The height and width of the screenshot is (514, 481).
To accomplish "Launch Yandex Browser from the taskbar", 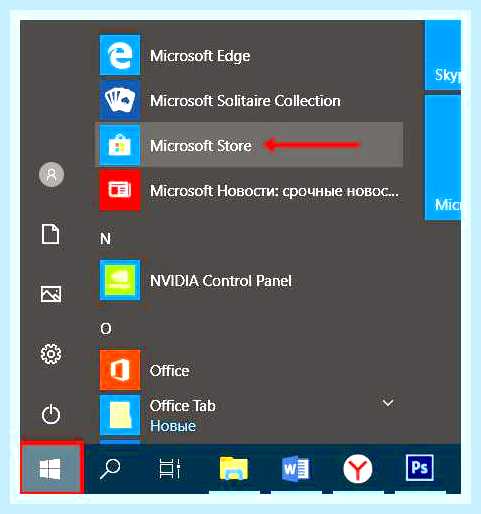I will click(x=358, y=470).
